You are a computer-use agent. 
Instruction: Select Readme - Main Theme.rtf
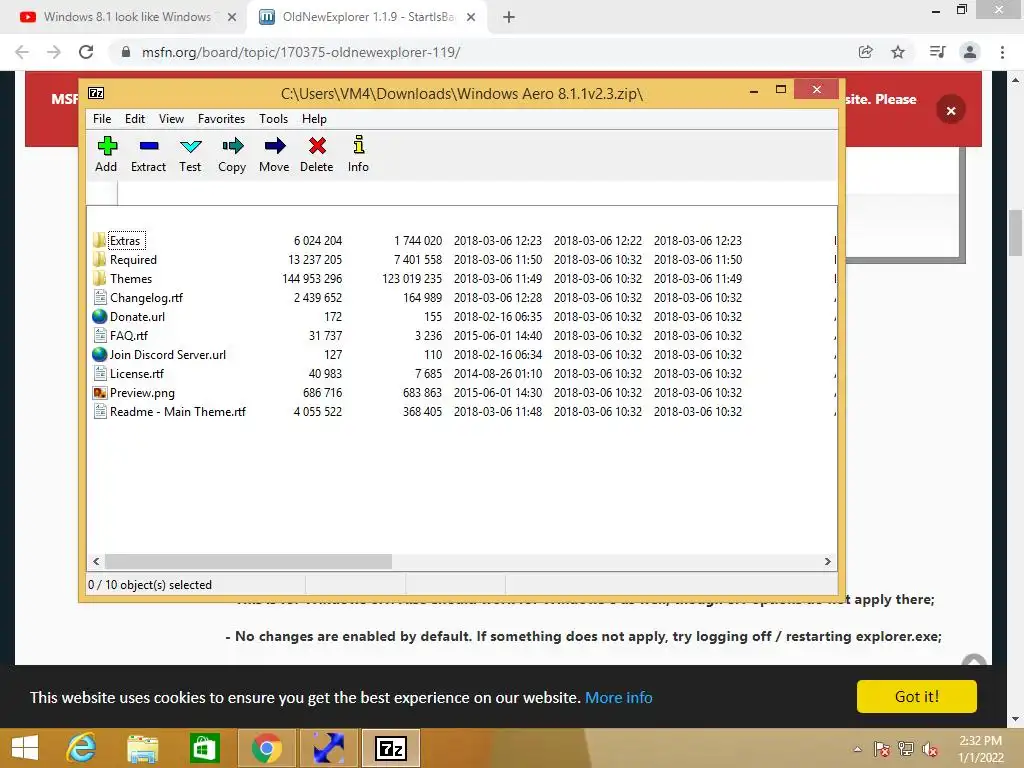point(178,411)
